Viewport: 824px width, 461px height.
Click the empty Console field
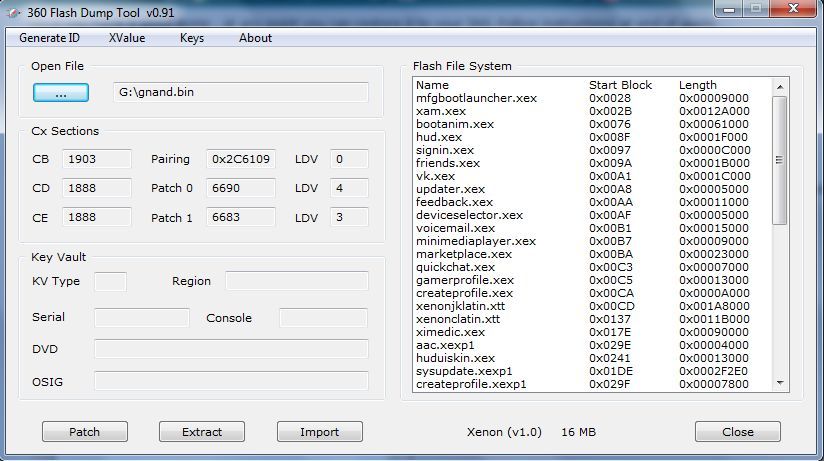coord(324,318)
